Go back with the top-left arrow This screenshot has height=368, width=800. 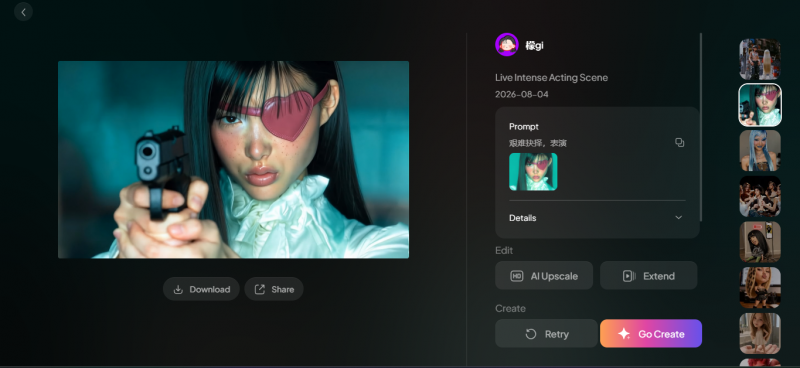click(x=23, y=12)
